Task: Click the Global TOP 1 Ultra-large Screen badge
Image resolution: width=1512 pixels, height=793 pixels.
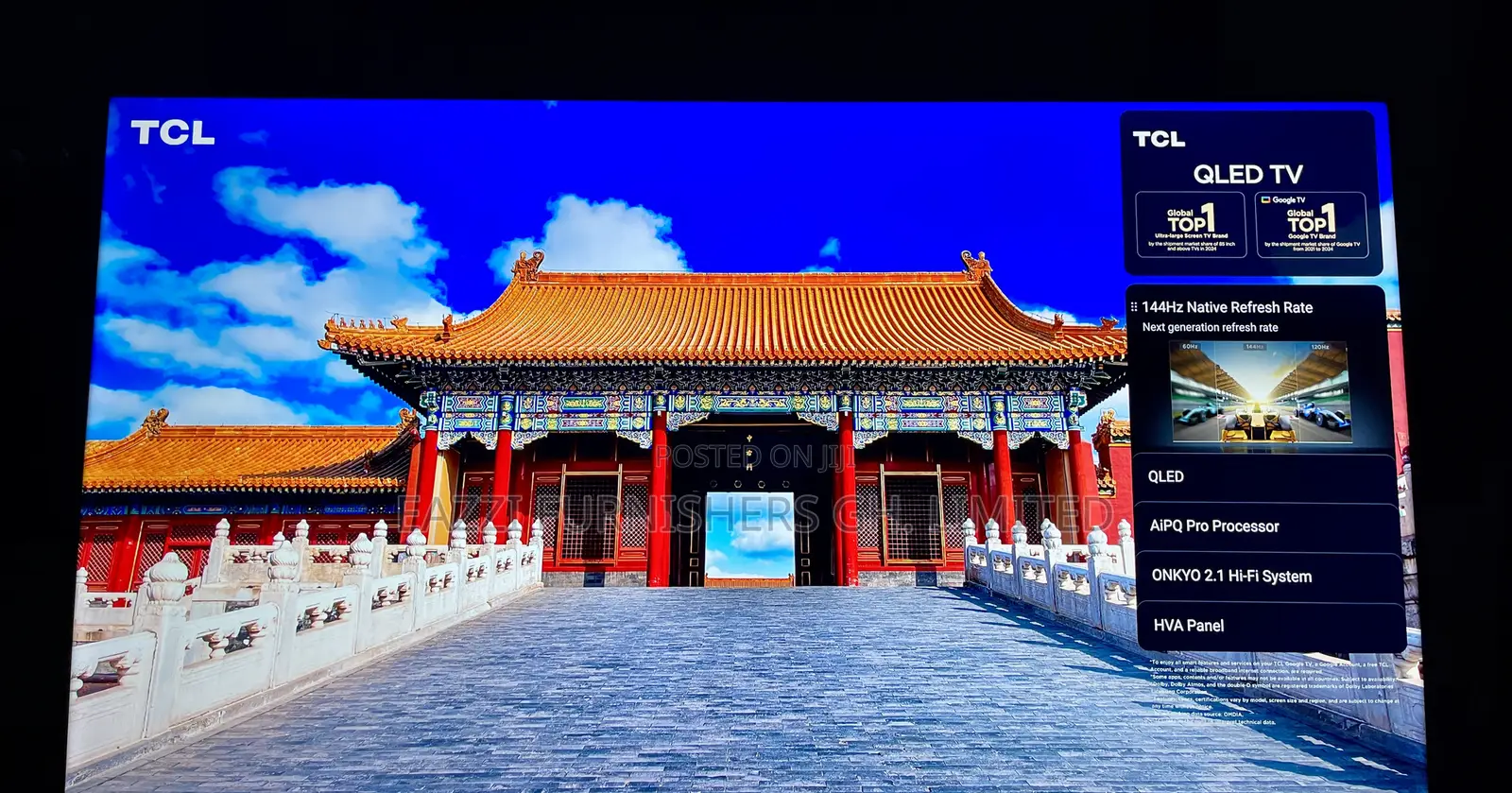Action: (x=1191, y=225)
